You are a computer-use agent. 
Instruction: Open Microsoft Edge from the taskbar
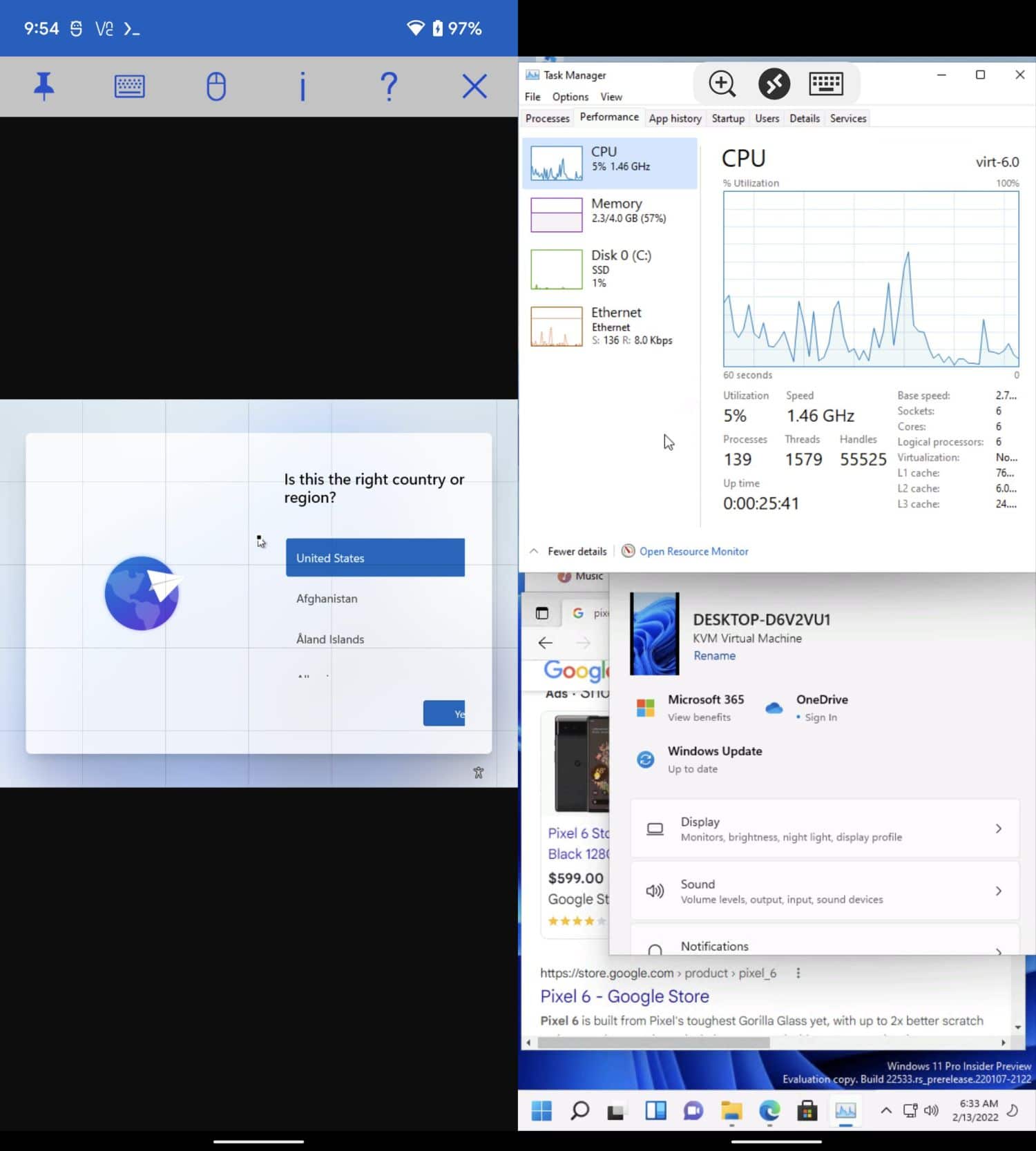769,1110
